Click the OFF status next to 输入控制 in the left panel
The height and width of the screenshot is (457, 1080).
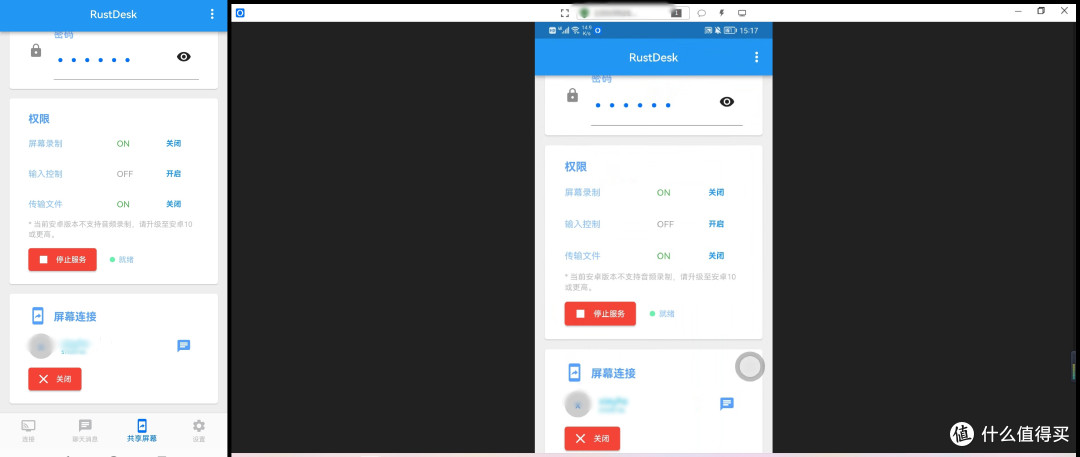click(125, 174)
